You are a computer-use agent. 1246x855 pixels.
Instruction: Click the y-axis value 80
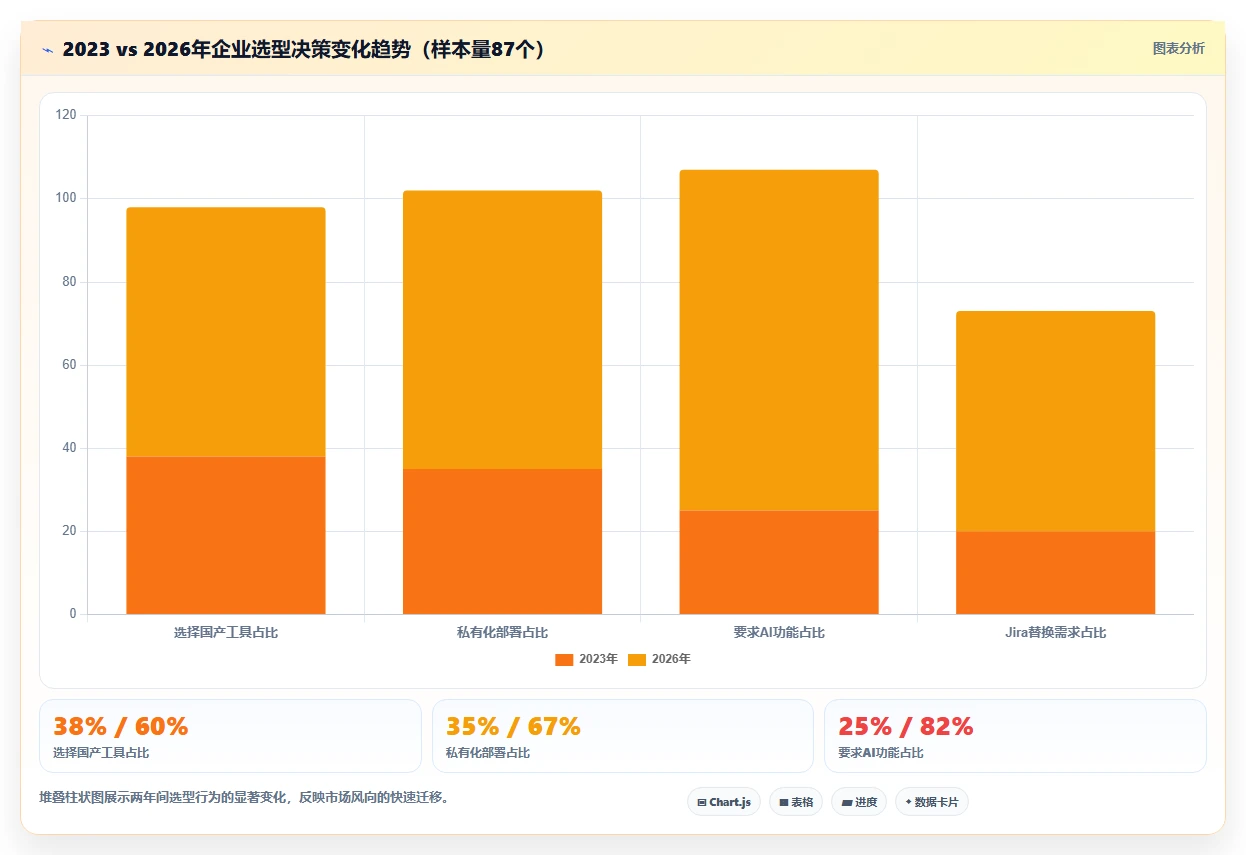[x=69, y=282]
